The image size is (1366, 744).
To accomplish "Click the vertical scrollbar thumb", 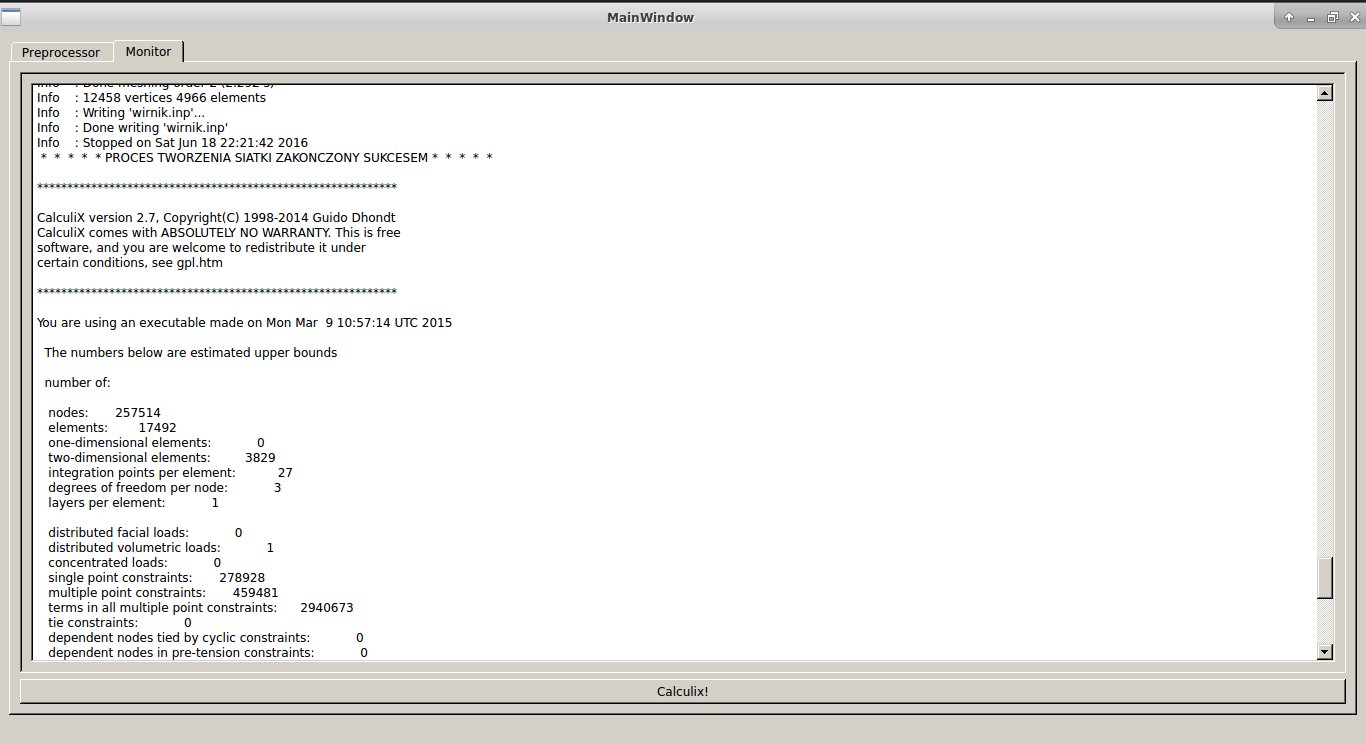I will pyautogui.click(x=1325, y=578).
